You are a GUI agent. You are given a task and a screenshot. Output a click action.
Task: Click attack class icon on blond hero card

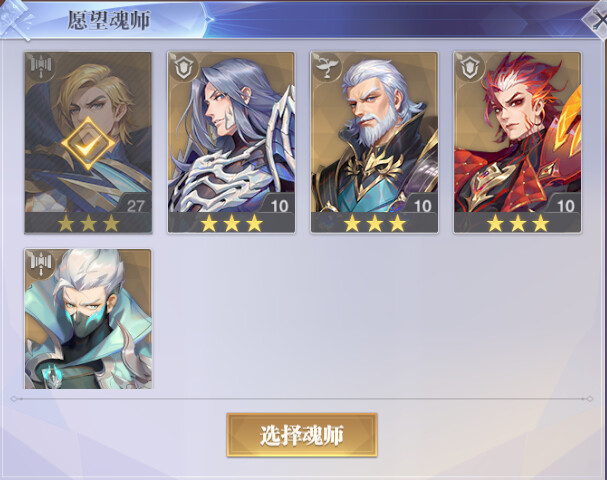41,68
